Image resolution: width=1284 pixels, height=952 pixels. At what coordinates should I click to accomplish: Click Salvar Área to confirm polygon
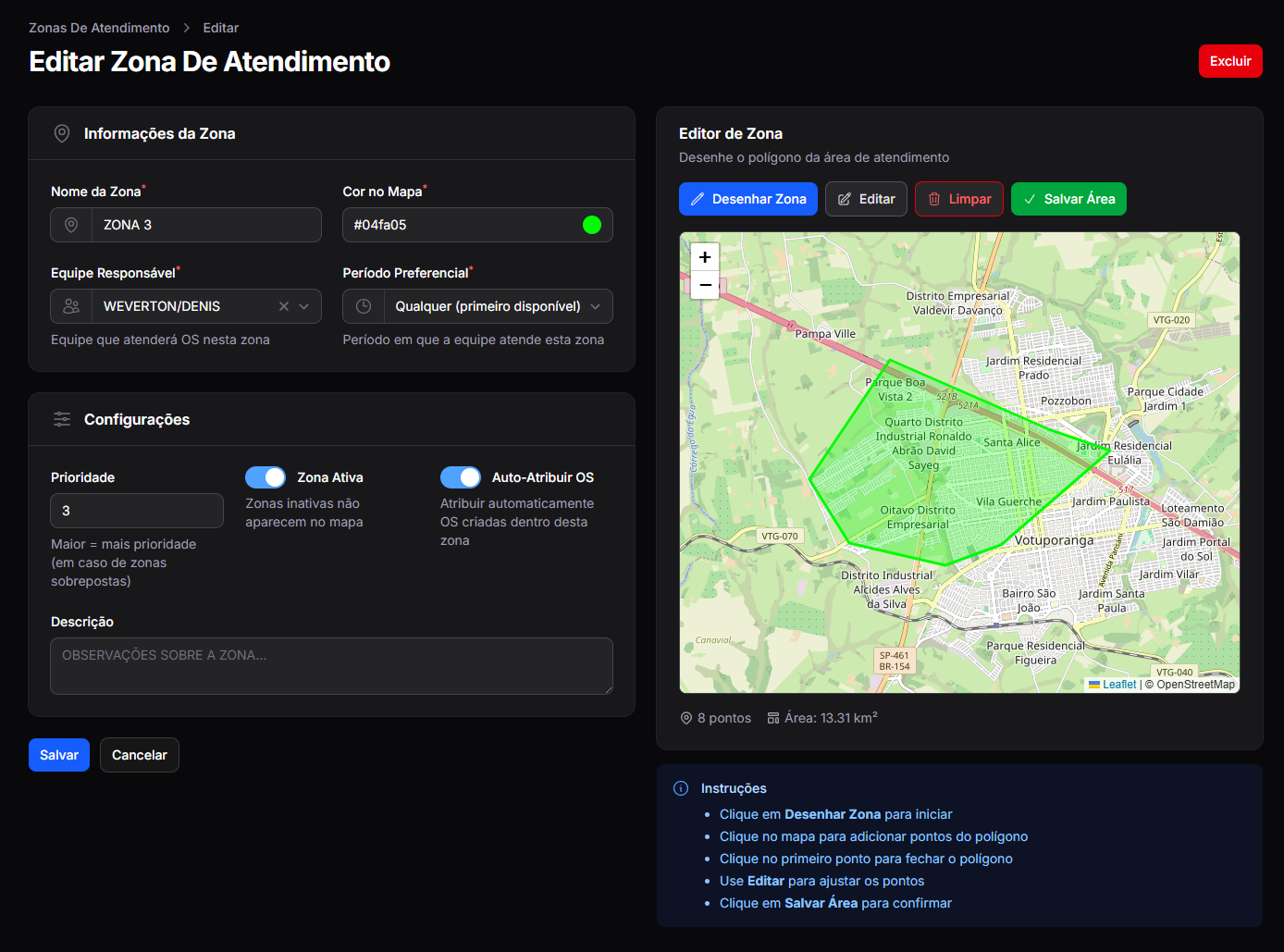coord(1068,199)
